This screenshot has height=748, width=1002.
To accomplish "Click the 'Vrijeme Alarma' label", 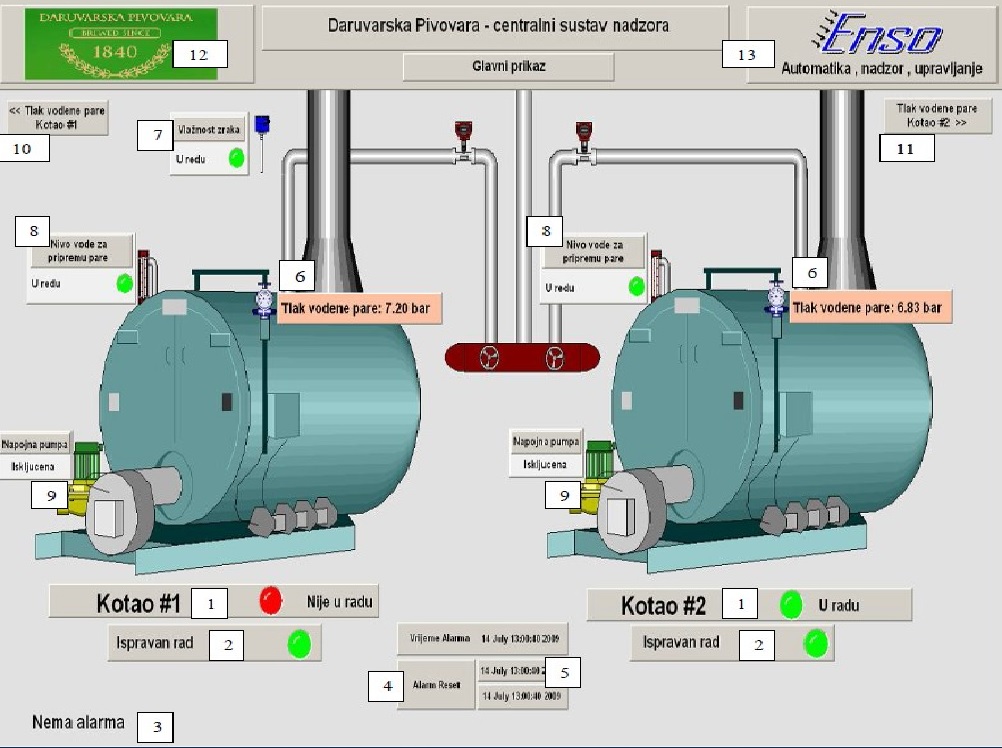I will (440, 638).
